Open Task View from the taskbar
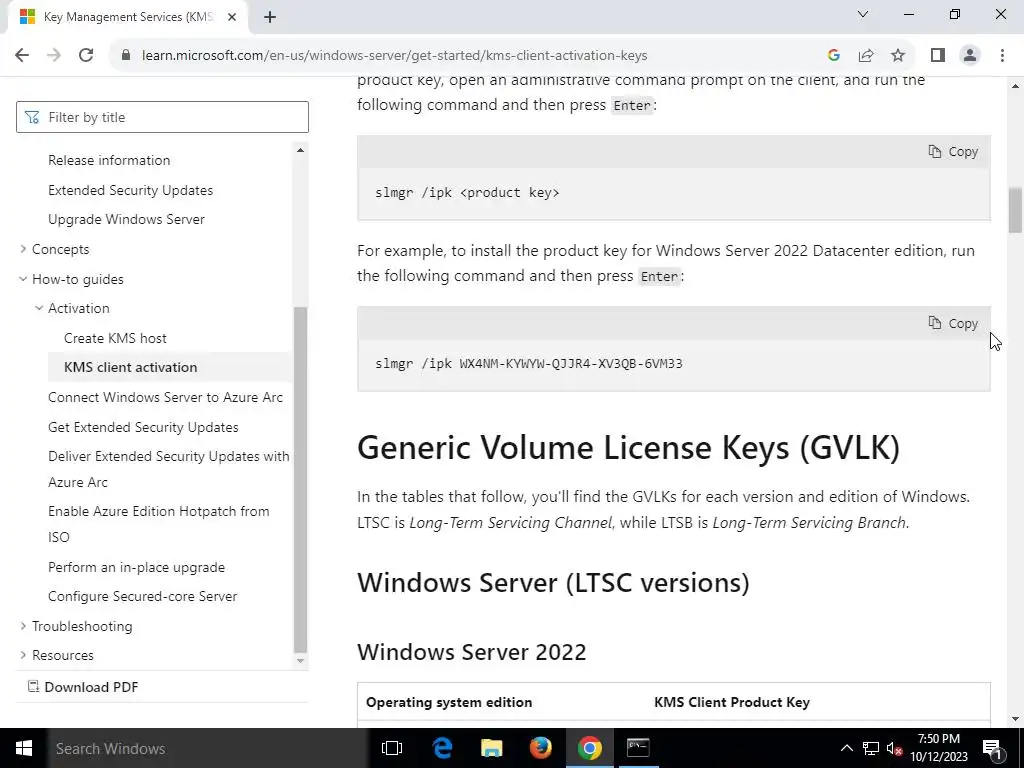The image size is (1024, 768). (x=392, y=748)
